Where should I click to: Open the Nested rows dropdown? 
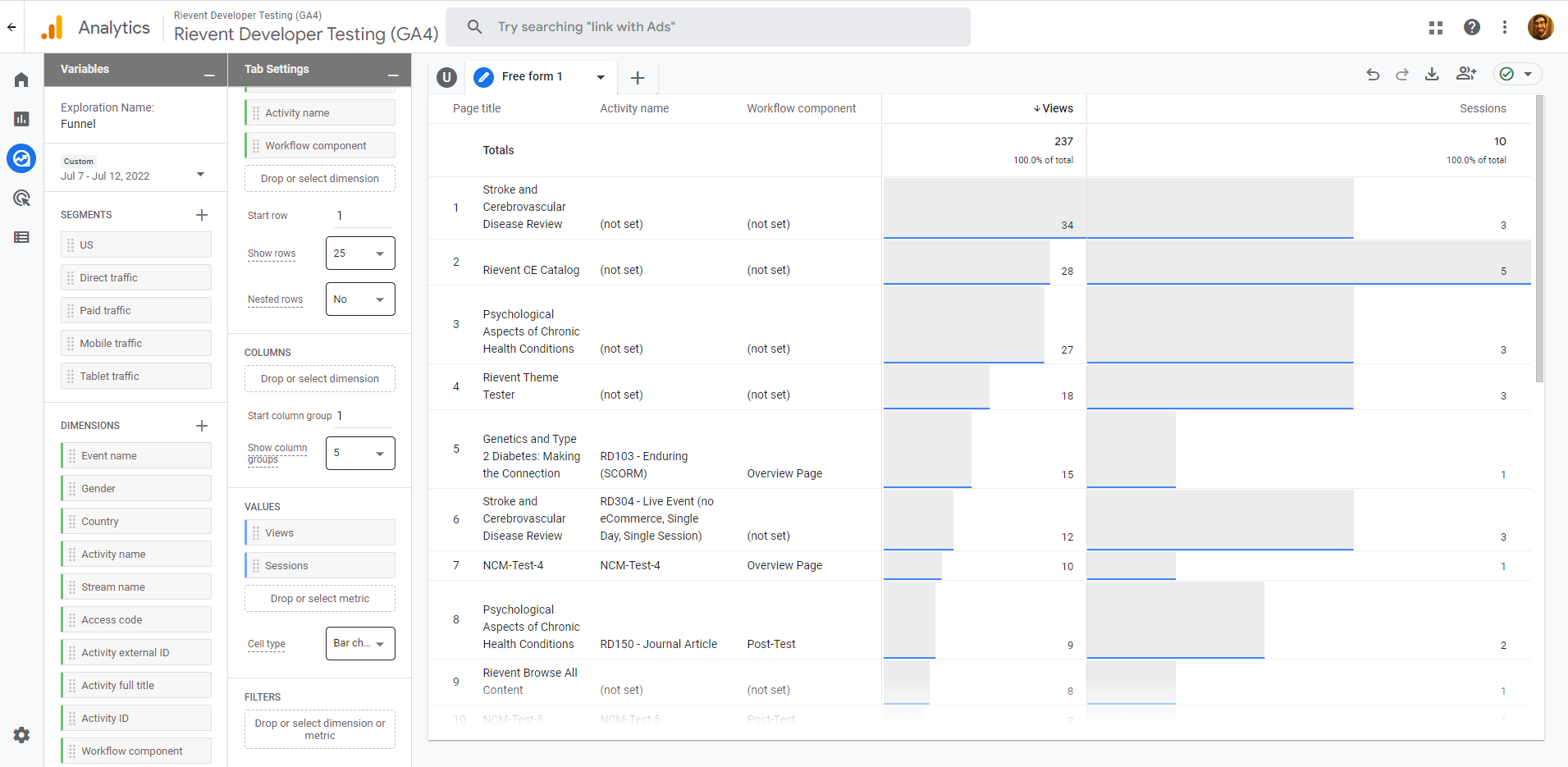click(360, 299)
